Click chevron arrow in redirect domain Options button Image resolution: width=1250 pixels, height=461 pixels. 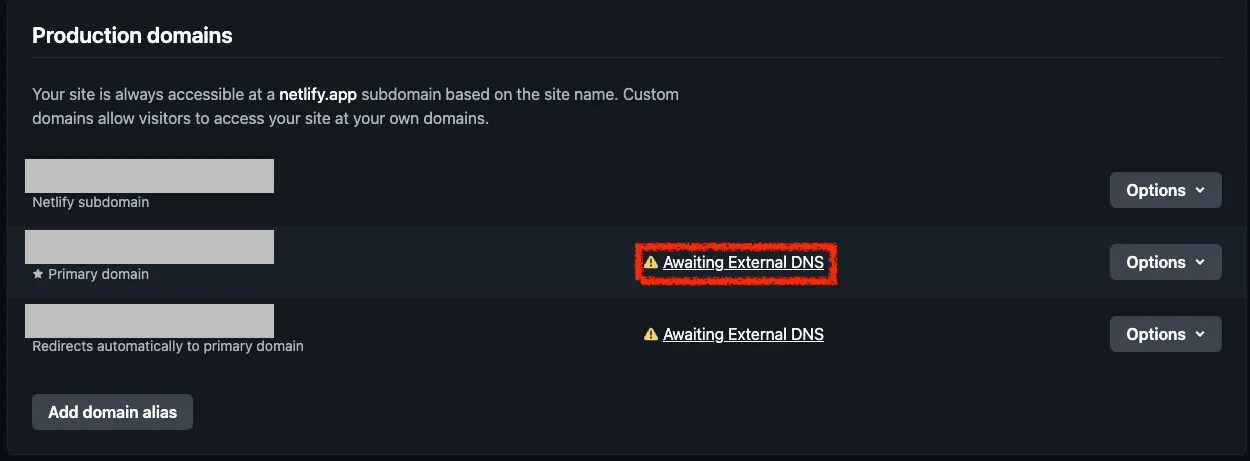pyautogui.click(x=1199, y=334)
